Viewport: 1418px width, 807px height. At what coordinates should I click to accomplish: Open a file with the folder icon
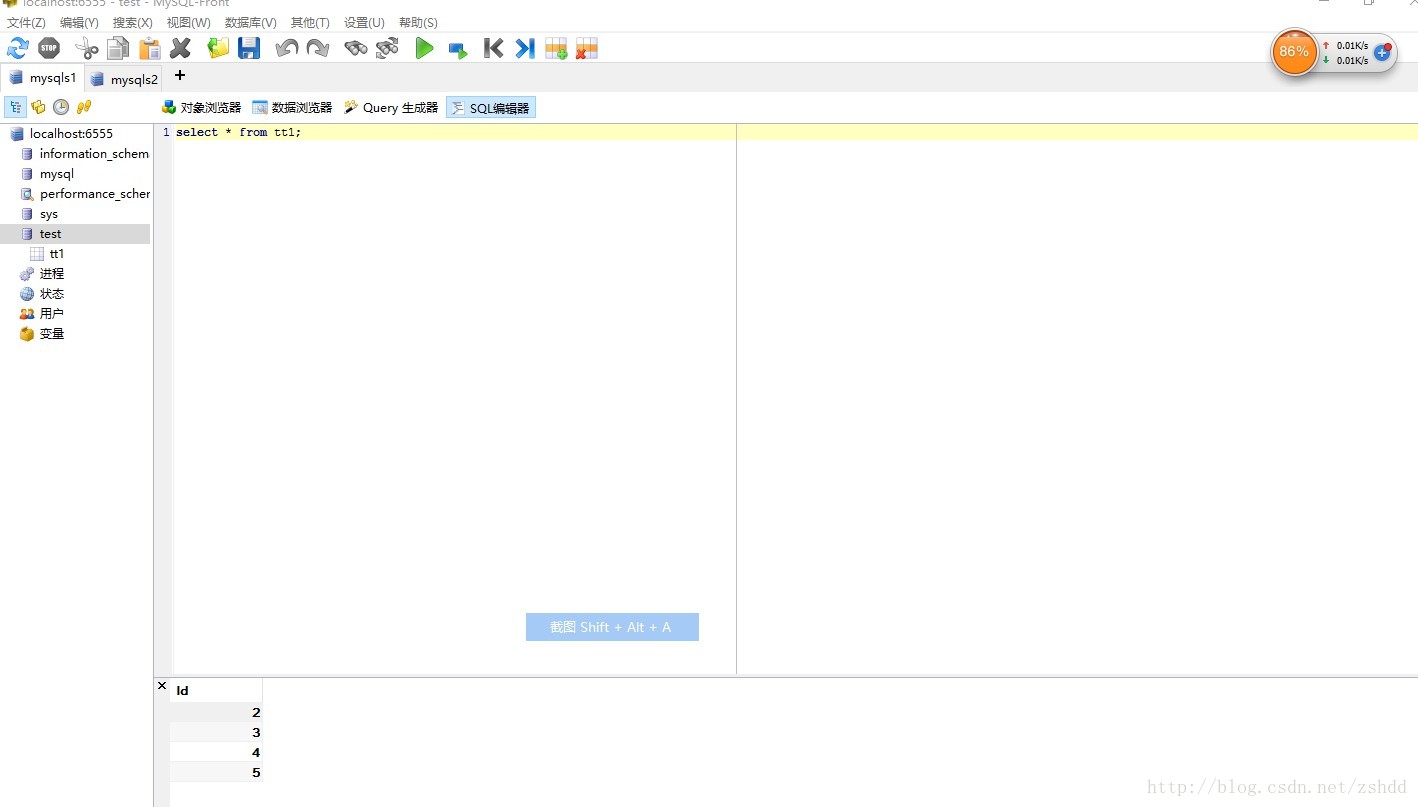pos(218,48)
